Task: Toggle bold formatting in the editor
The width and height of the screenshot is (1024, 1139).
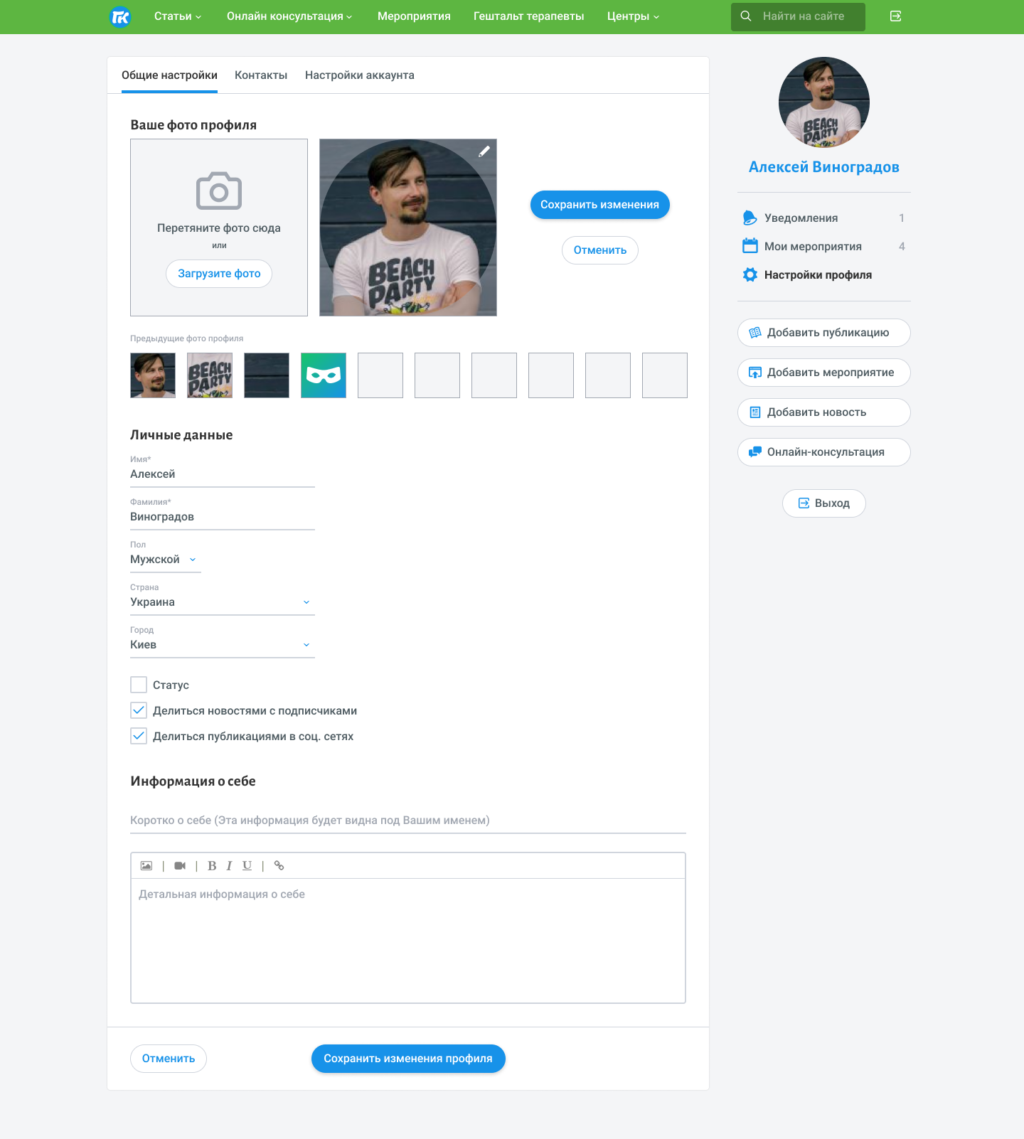Action: point(212,866)
